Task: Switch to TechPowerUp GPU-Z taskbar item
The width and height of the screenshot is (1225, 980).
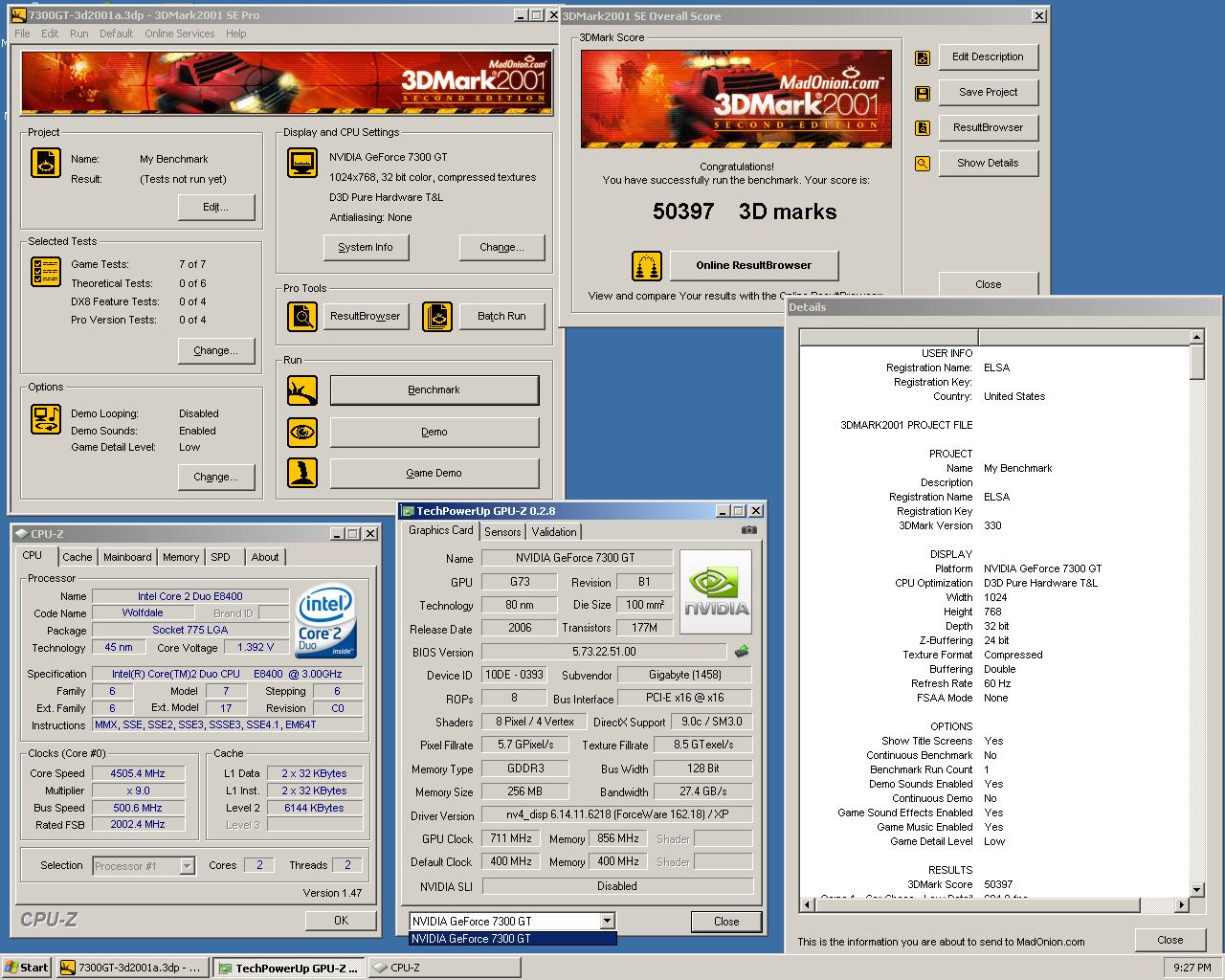Action: (x=289, y=968)
